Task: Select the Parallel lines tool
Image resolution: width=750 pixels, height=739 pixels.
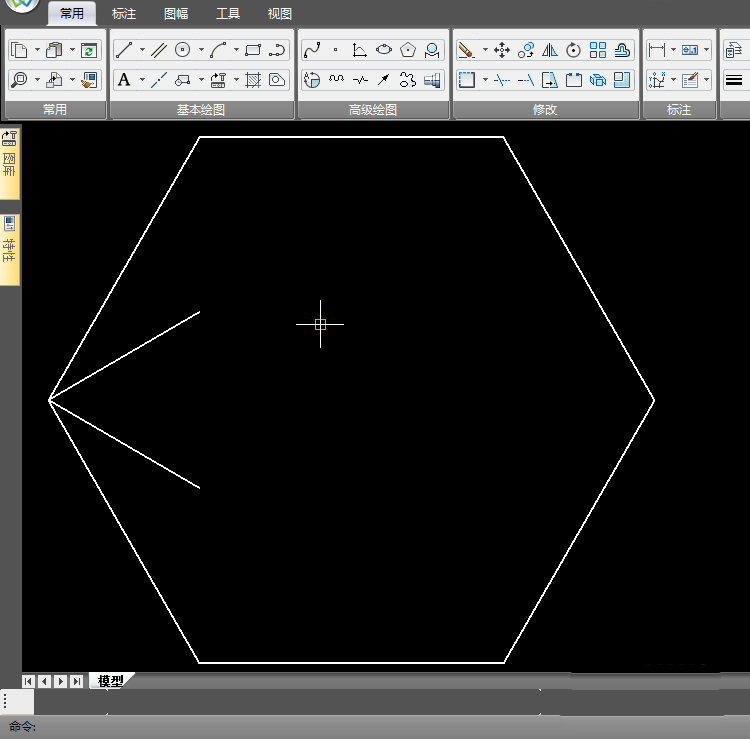Action: (x=159, y=50)
